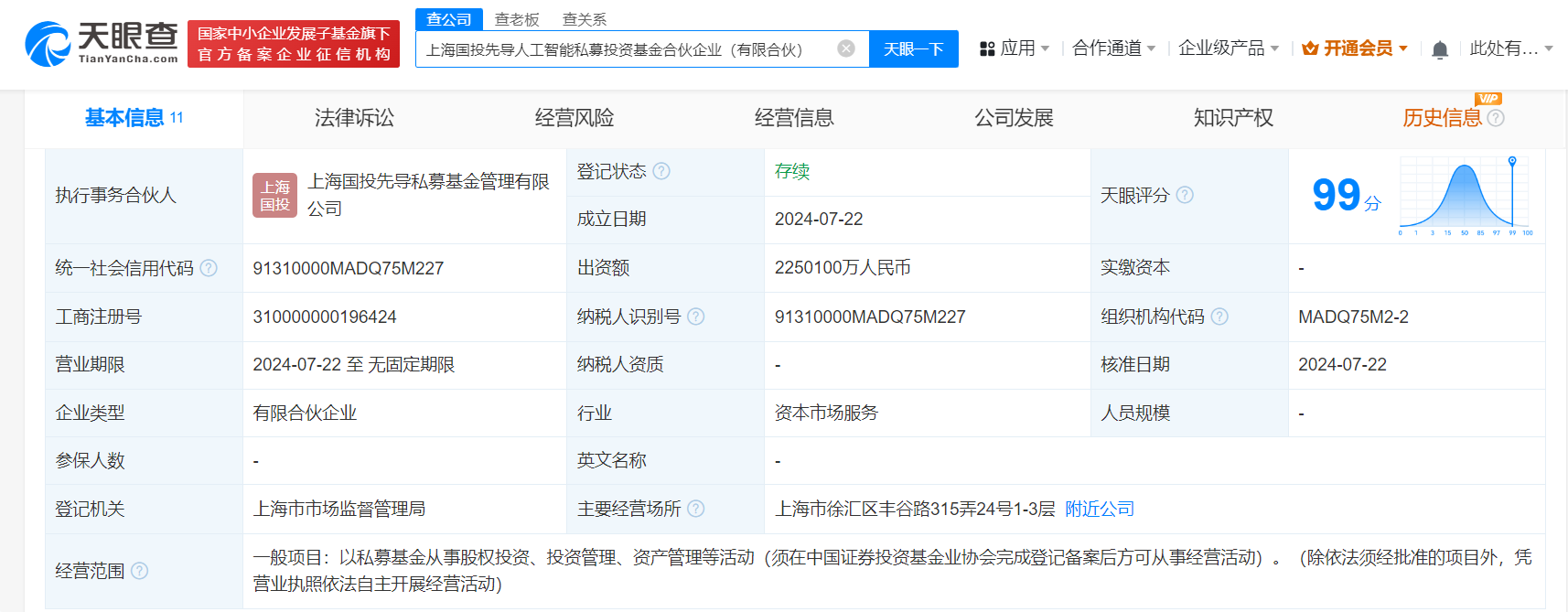Open the 附近公司 link
The height and width of the screenshot is (612, 1568).
point(1099,509)
